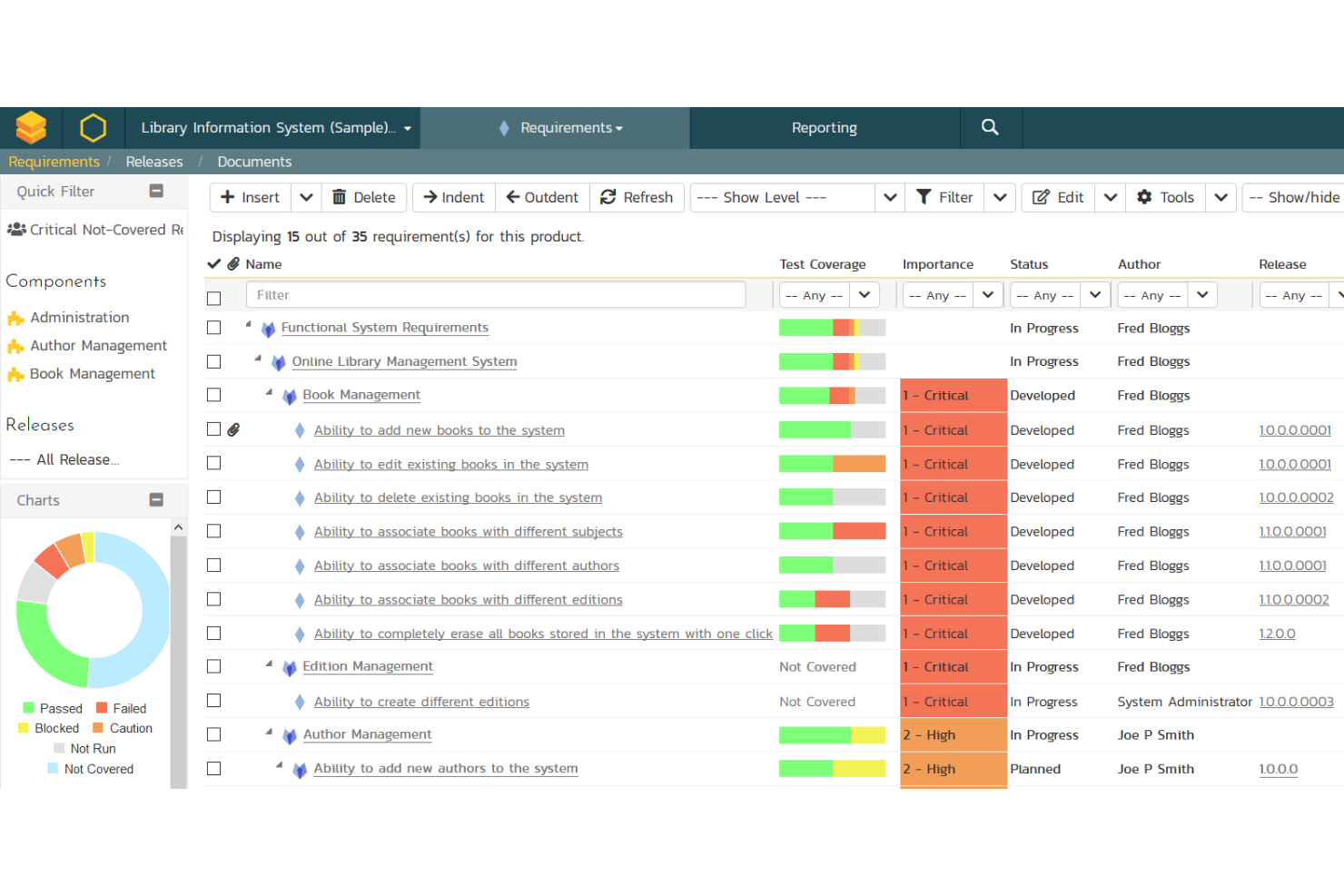Tick the checkbox for Edition Management
Viewport: 1344px width, 896px height.
click(213, 666)
